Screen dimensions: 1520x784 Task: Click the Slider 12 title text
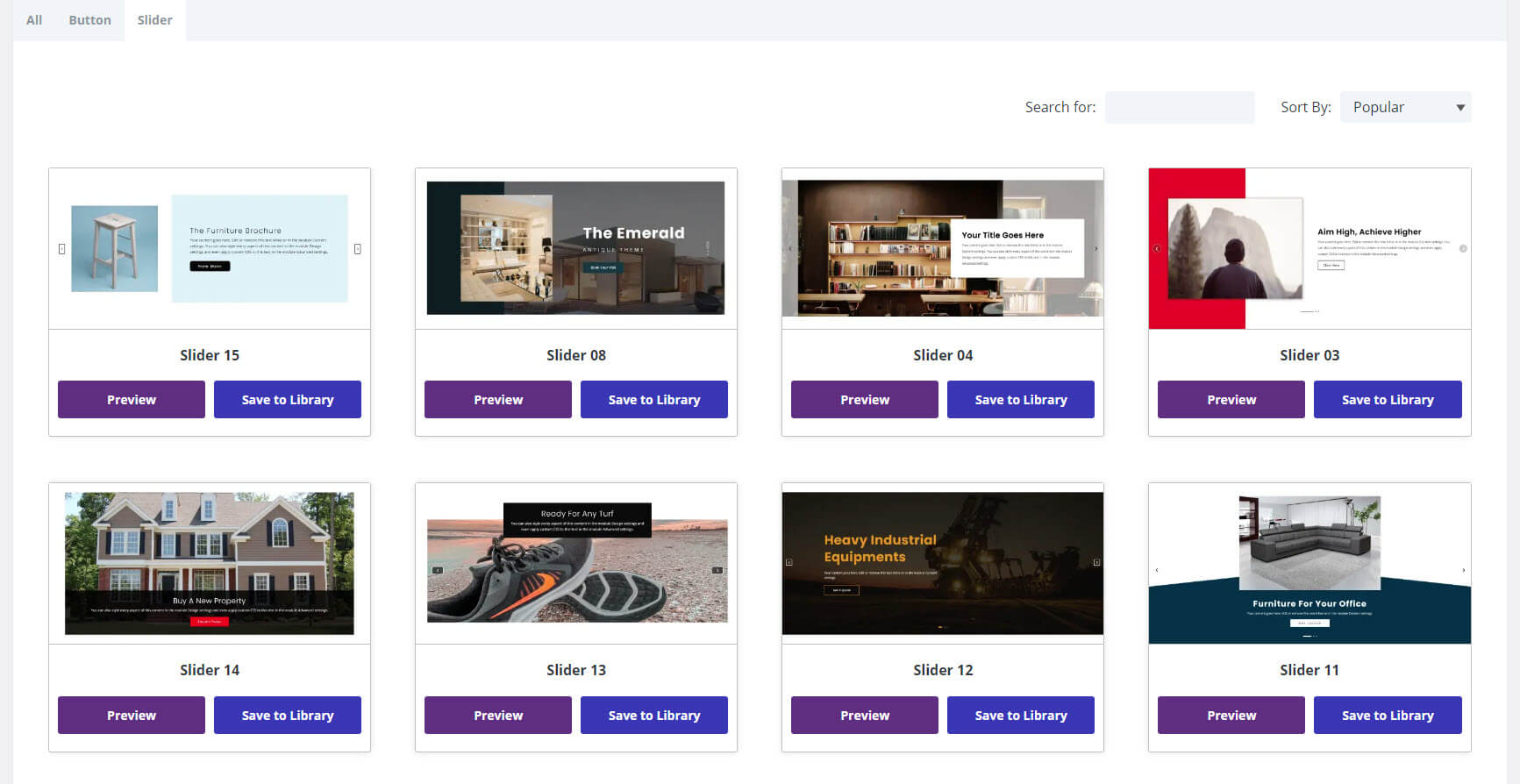(943, 670)
